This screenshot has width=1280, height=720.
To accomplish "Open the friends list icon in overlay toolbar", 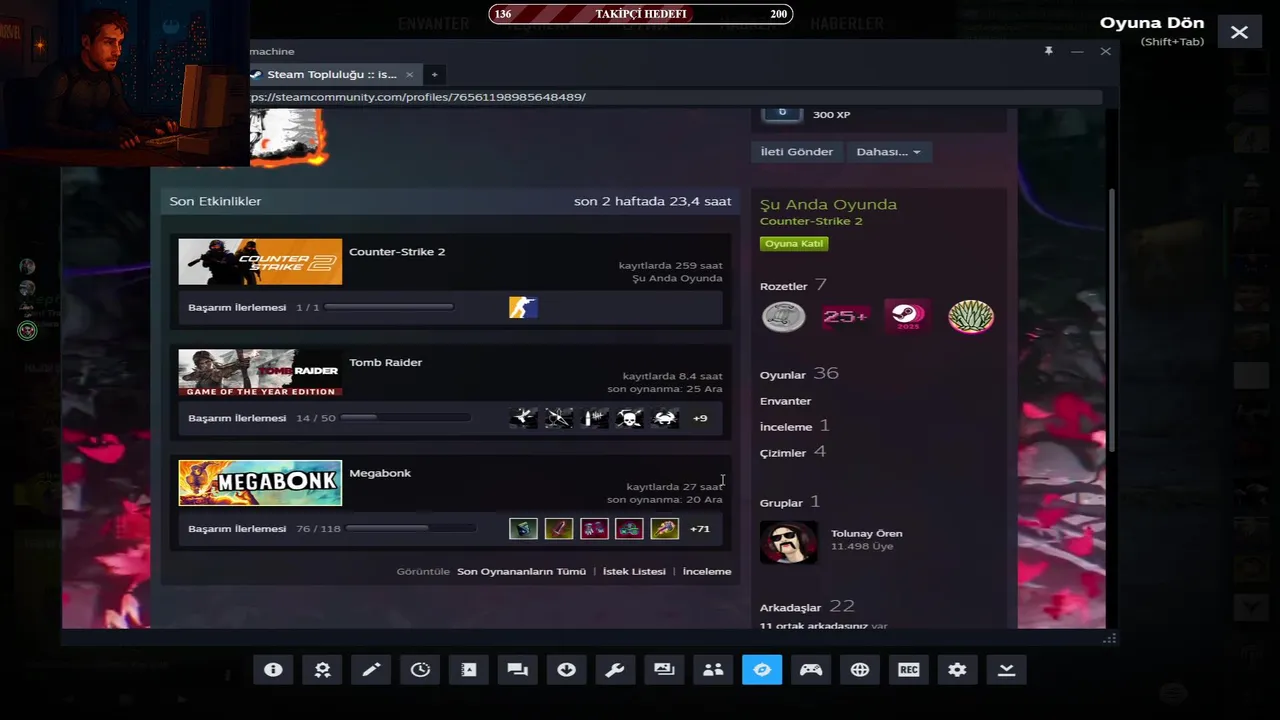I will tap(713, 670).
